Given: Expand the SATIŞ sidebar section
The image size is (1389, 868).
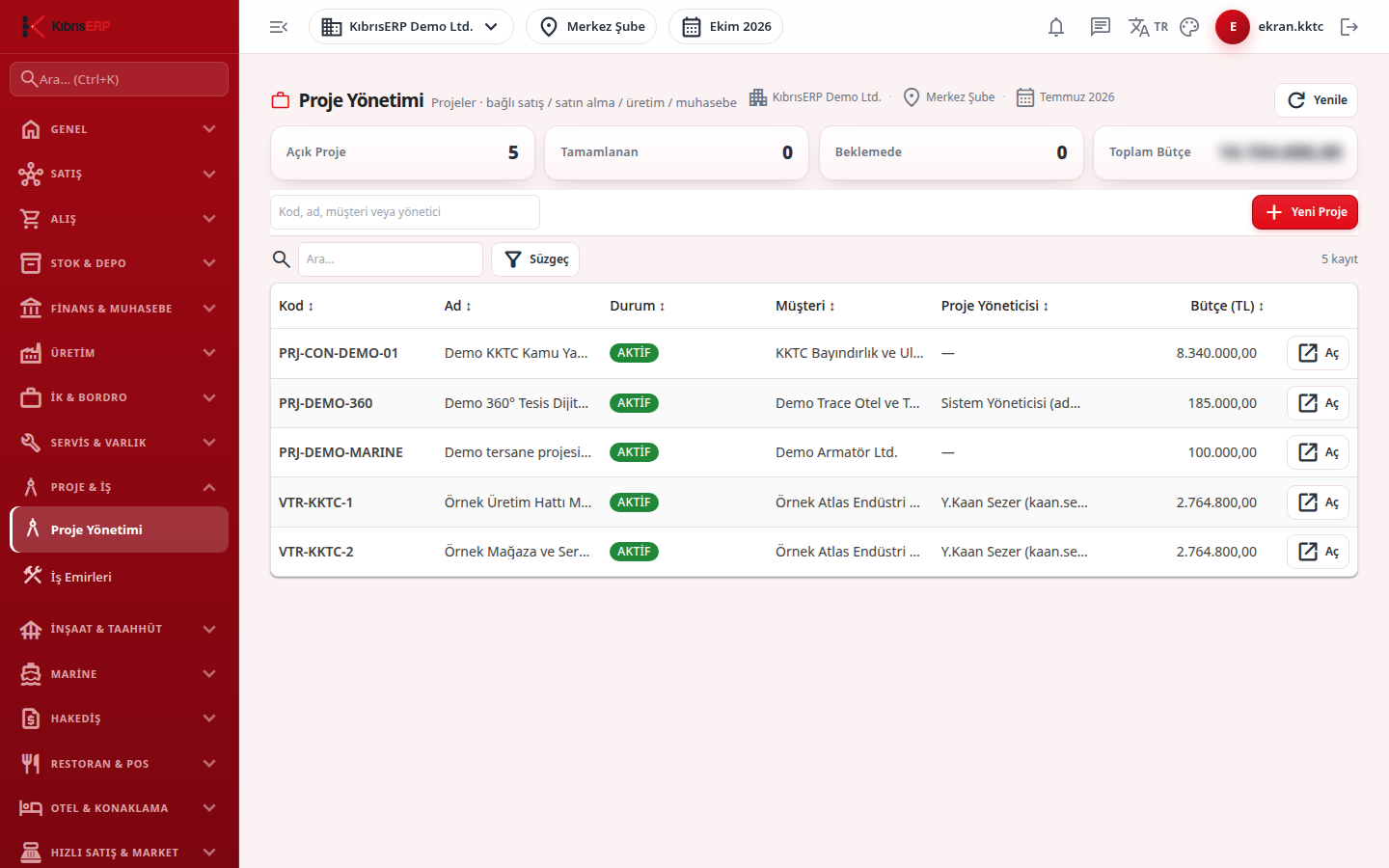Looking at the screenshot, I should click(120, 174).
